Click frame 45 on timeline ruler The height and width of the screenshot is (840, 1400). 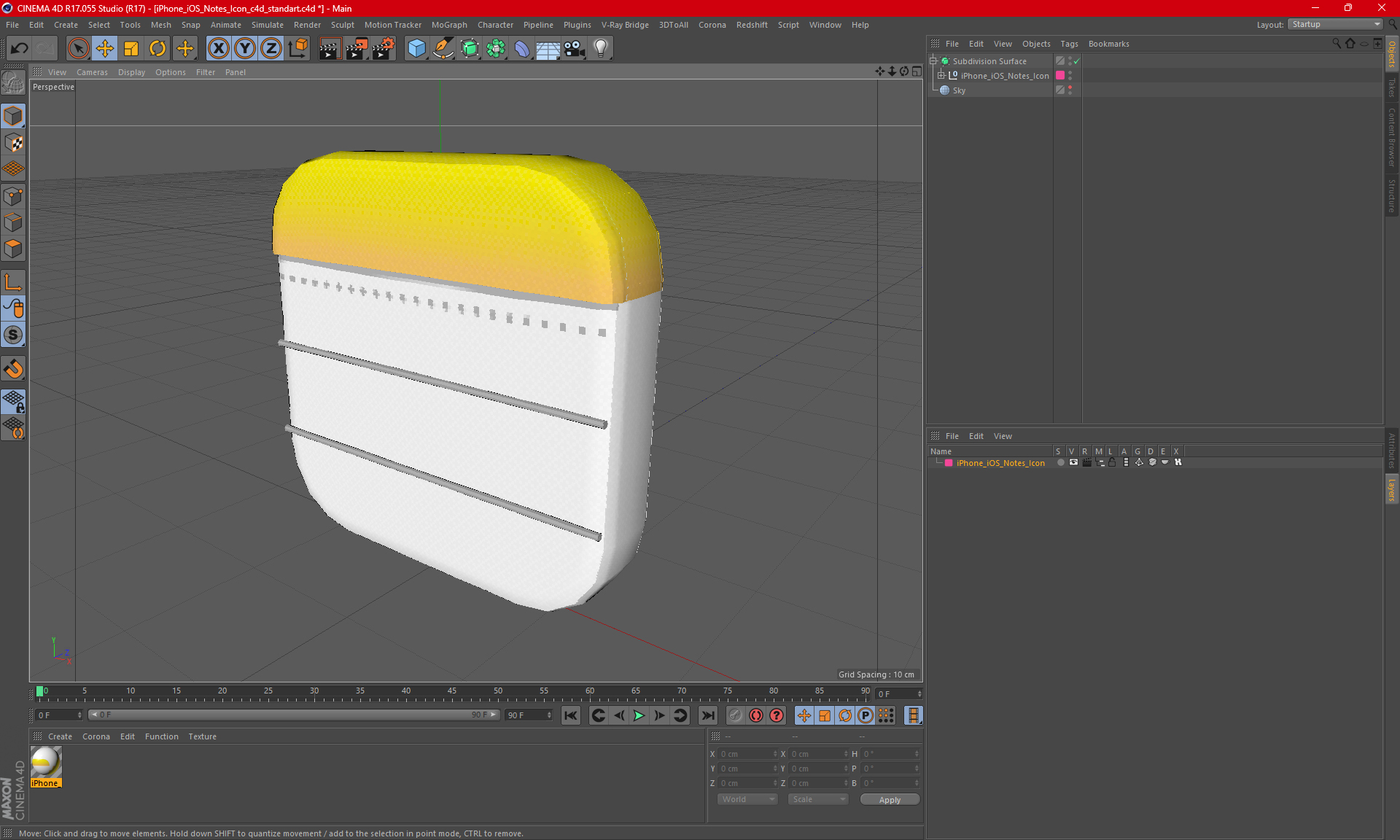[452, 691]
